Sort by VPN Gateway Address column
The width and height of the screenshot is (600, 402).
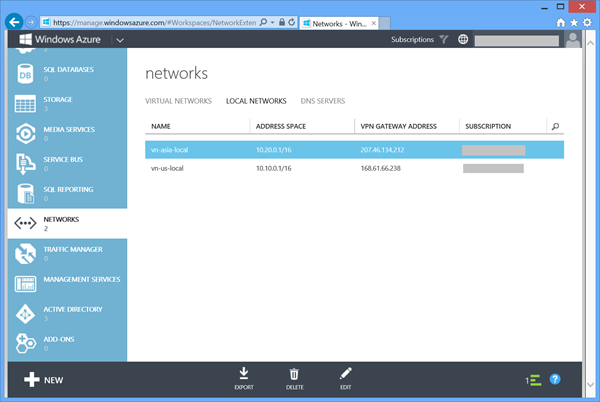pyautogui.click(x=398, y=126)
